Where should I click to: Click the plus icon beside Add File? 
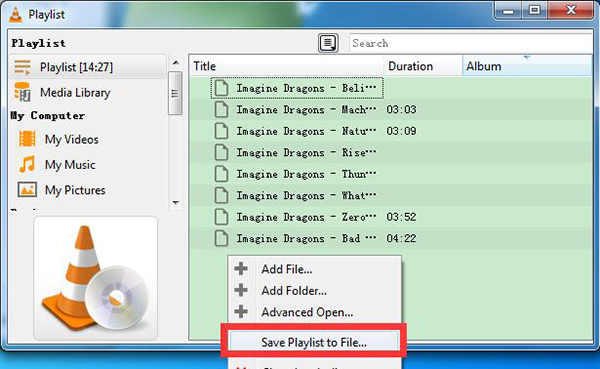click(x=241, y=269)
